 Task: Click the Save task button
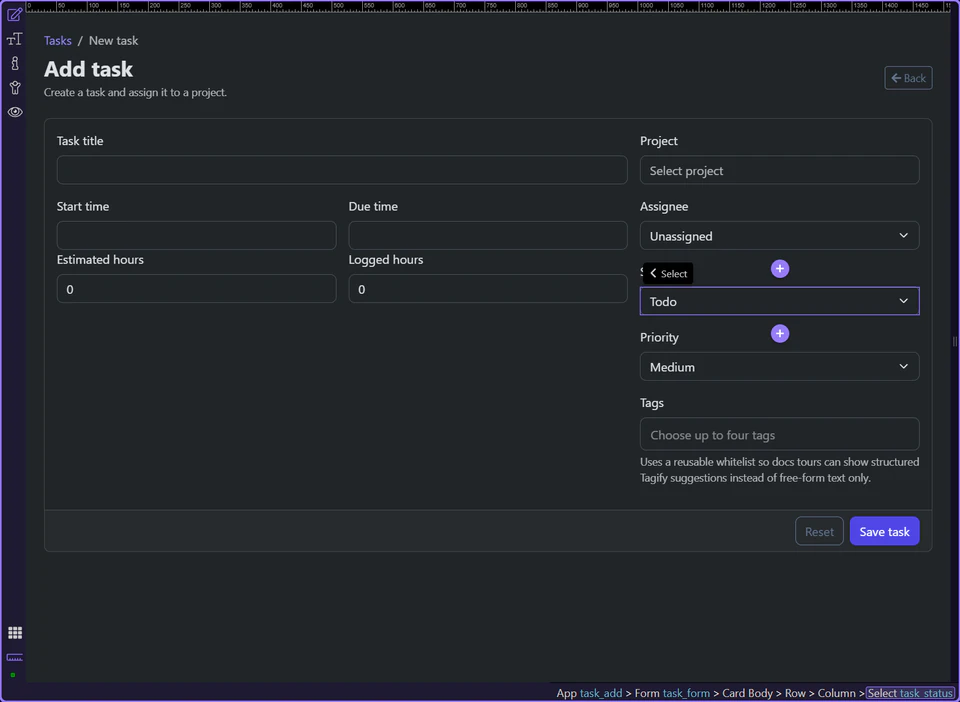click(884, 531)
